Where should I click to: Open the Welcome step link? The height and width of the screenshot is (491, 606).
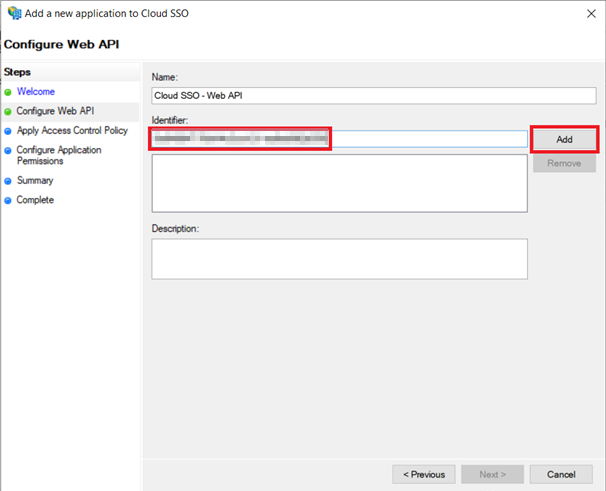point(35,92)
